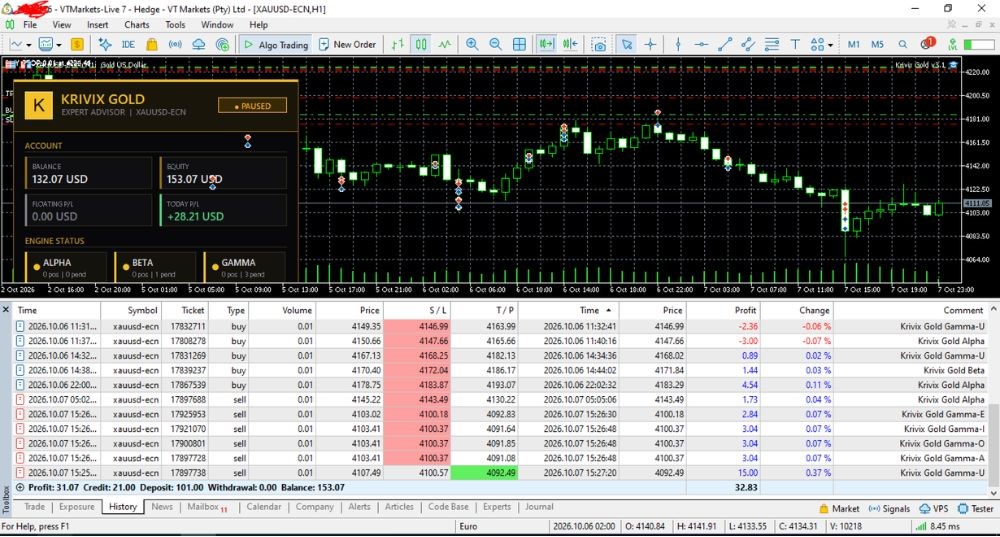
Task: Click the PAUSED button on Krivix Gold panel
Action: pos(253,106)
